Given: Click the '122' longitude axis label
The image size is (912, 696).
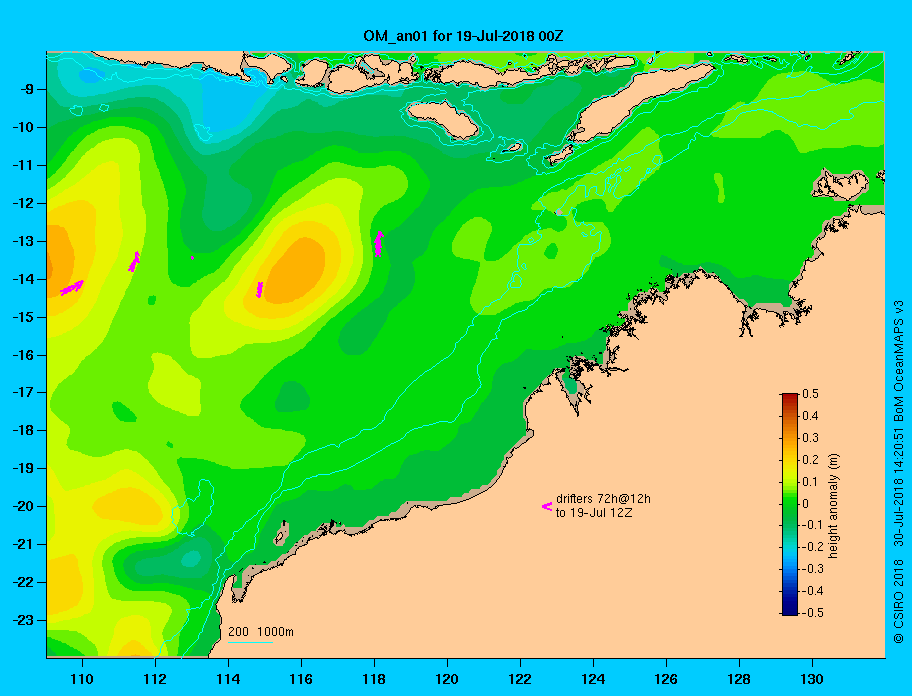Looking at the screenshot, I should point(520,679).
